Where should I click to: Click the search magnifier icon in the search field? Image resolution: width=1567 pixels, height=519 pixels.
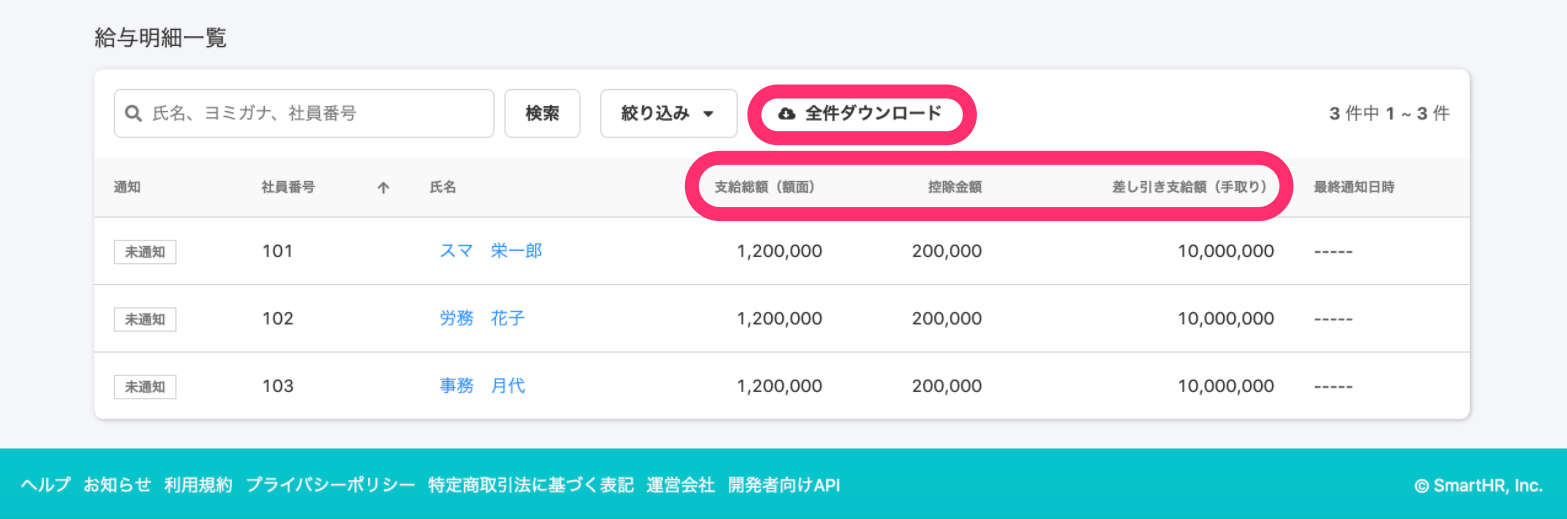point(133,114)
